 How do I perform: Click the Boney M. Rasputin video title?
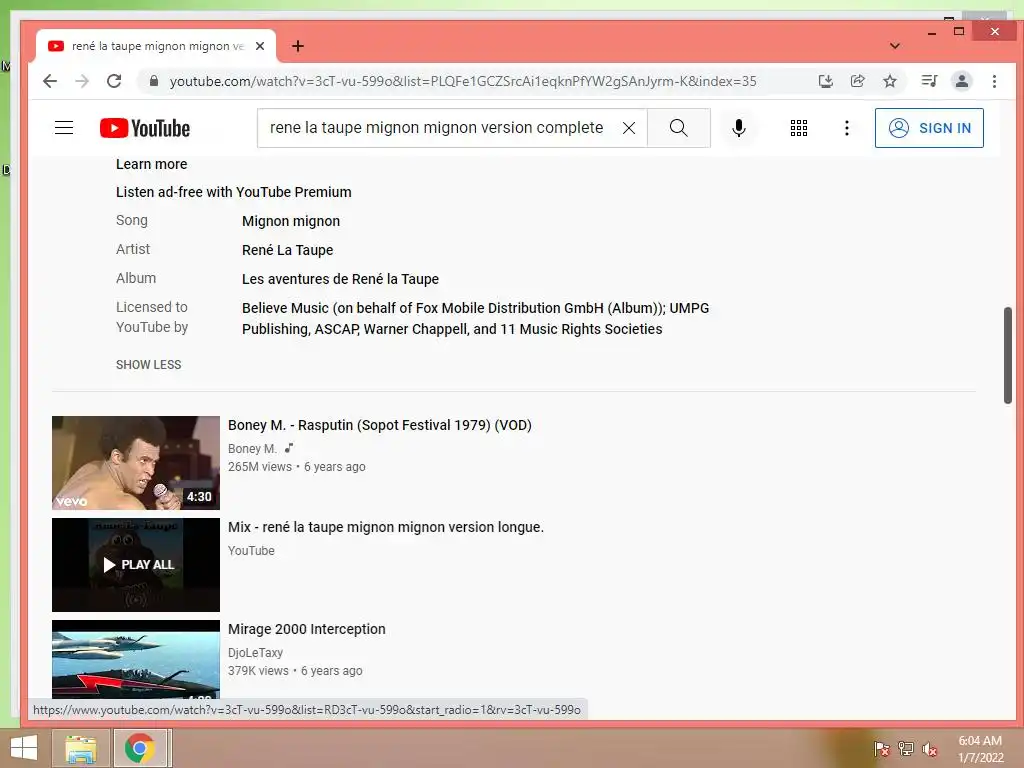[379, 425]
